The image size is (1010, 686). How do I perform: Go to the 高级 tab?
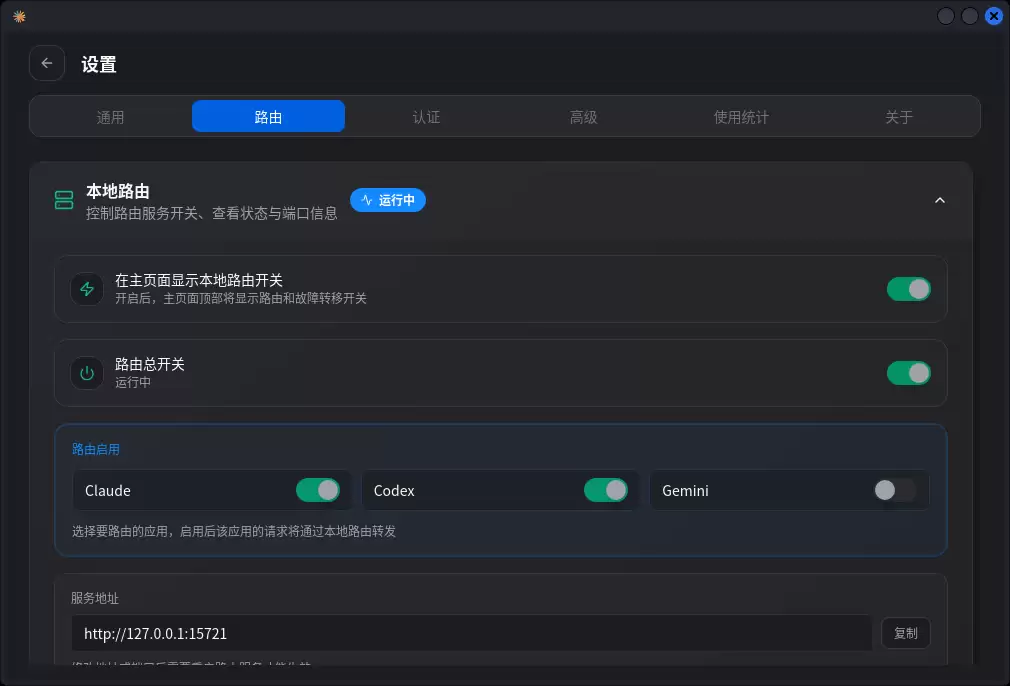[584, 117]
